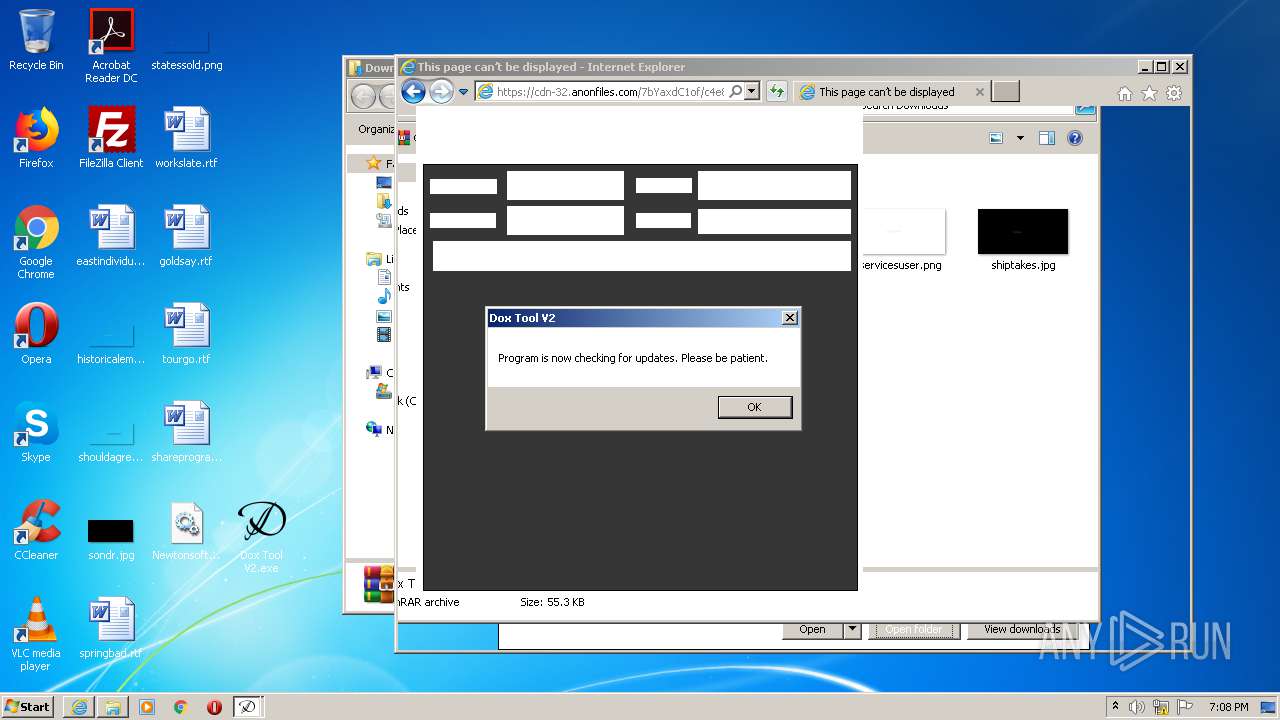The width and height of the screenshot is (1280, 720).
Task: Launch the Google Chrome desktop shortcut
Action: point(36,242)
